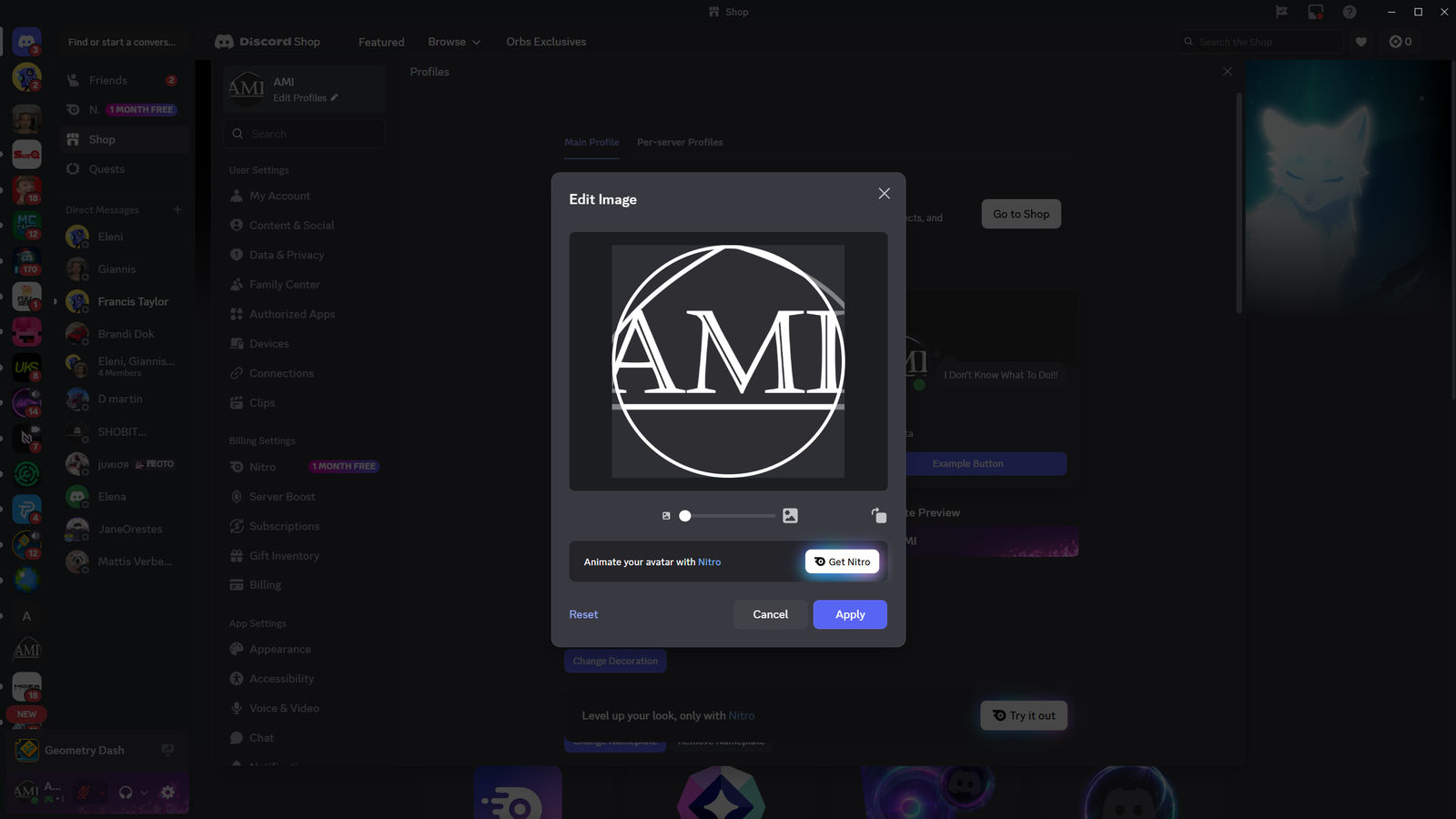Screen dimensions: 1456x819
Task: Select Featured in the Shop navigation
Action: coord(380,41)
